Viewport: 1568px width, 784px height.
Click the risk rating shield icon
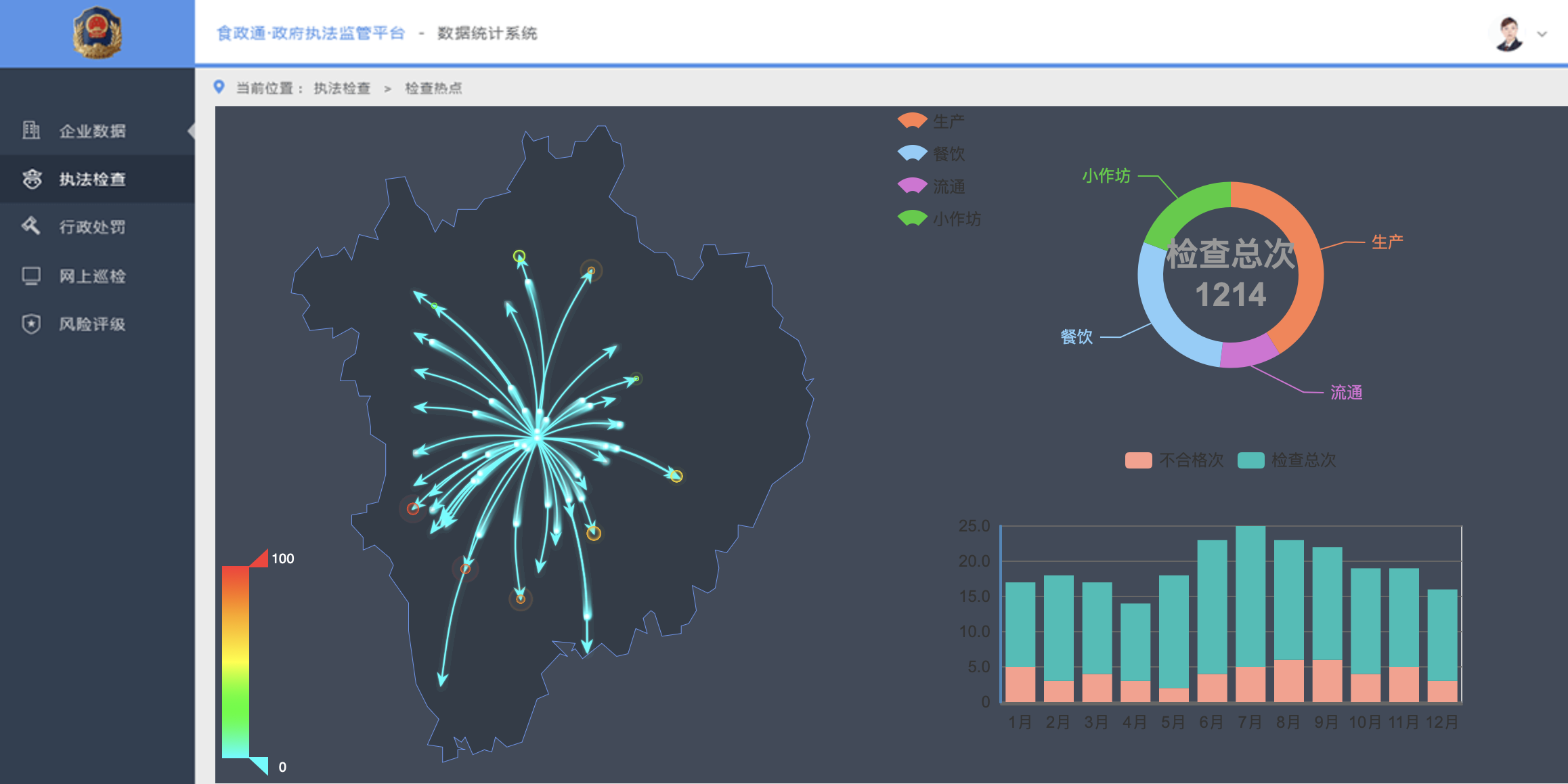coord(31,324)
